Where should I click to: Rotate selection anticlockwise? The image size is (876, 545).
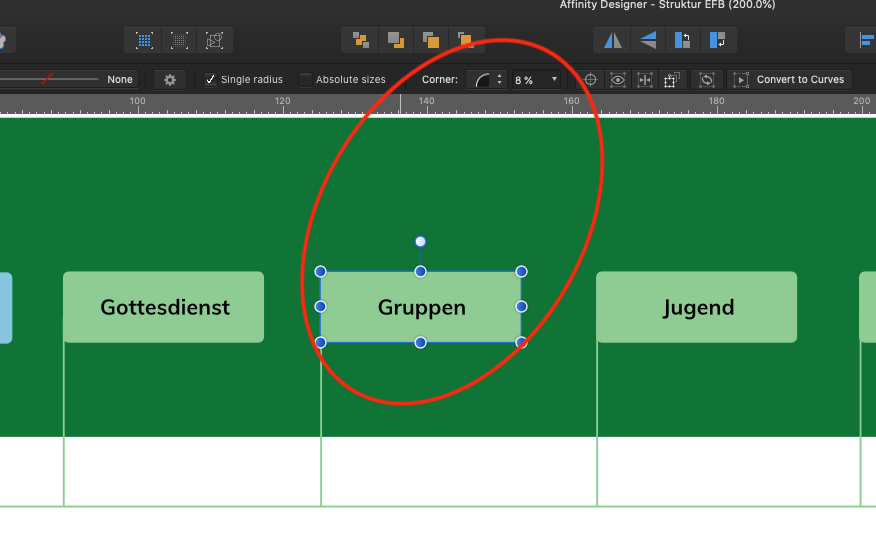pos(683,40)
